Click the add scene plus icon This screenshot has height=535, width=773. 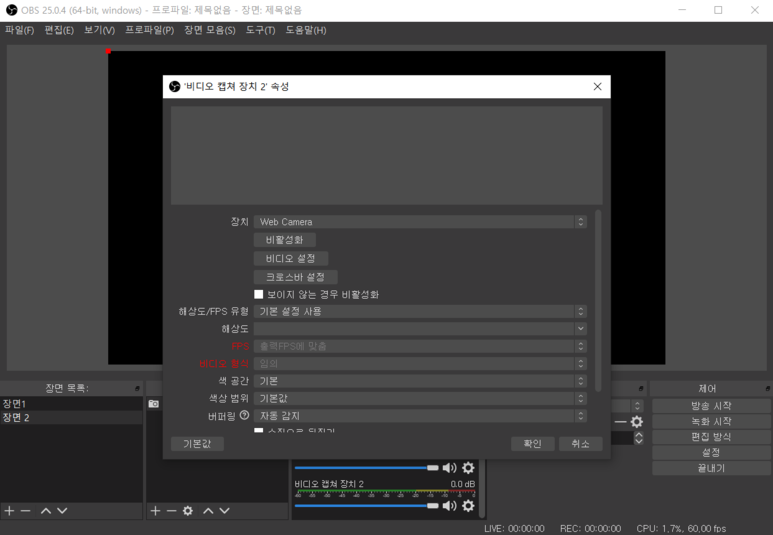(9, 511)
